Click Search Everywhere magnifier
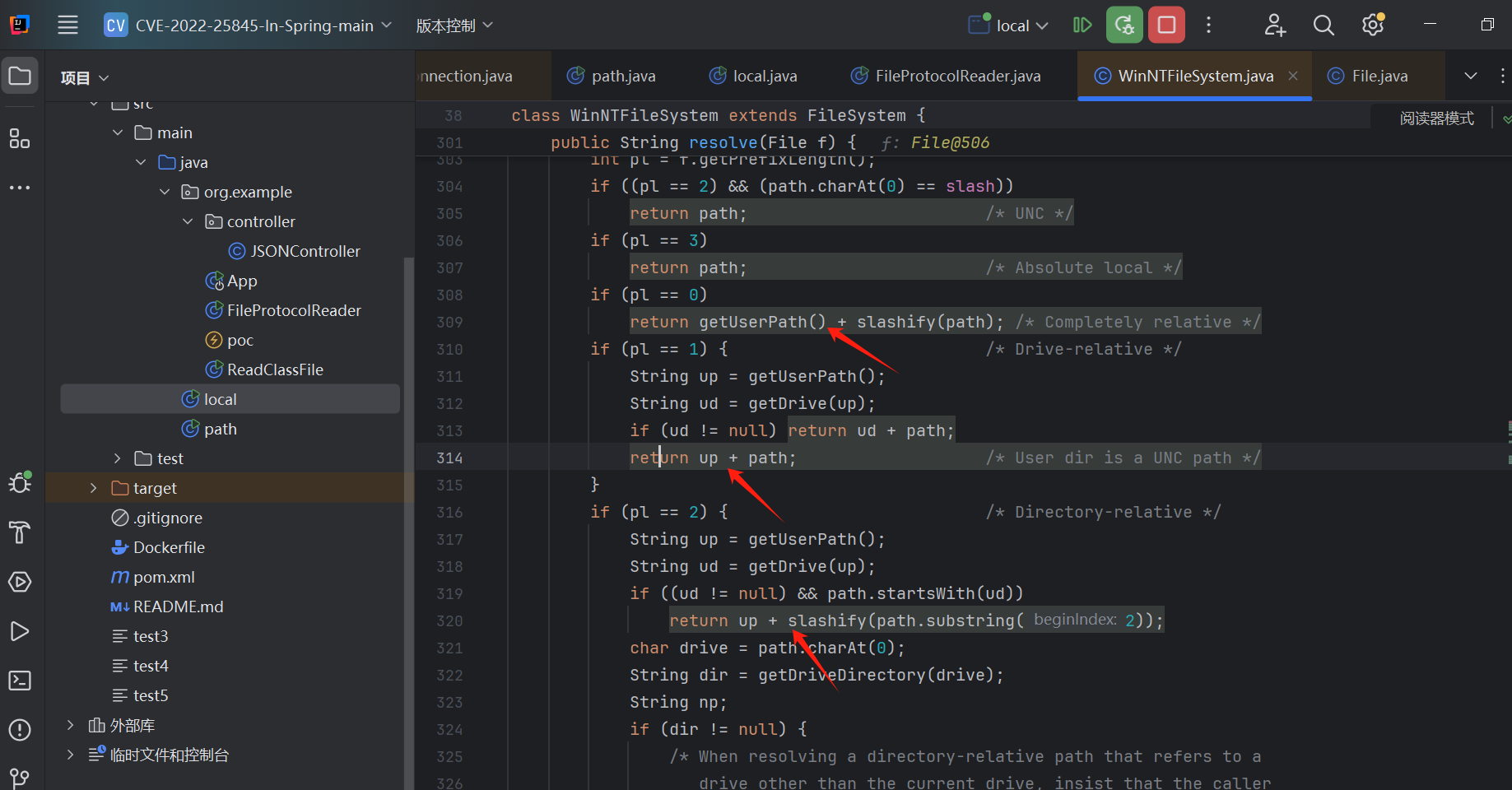Image resolution: width=1512 pixels, height=790 pixels. tap(1324, 26)
